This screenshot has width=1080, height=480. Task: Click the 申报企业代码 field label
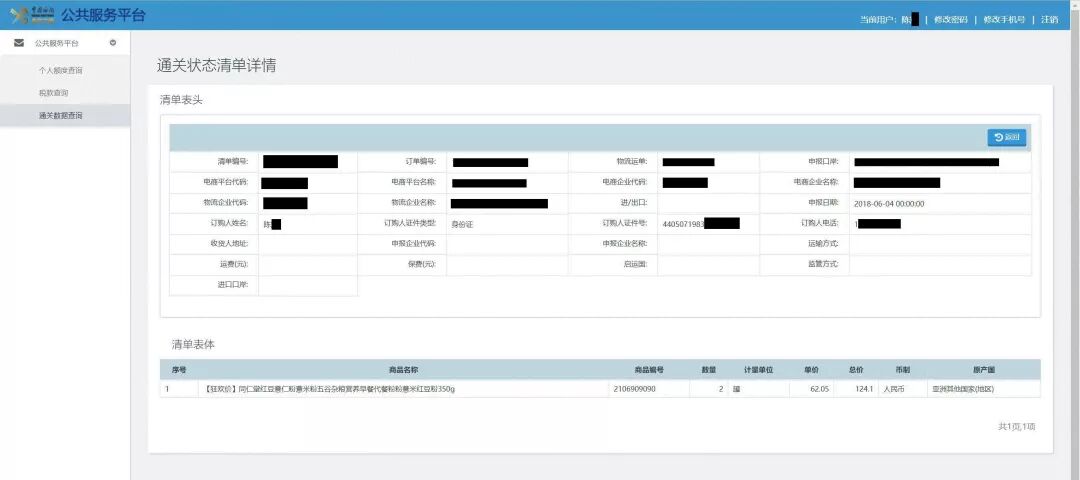(413, 244)
